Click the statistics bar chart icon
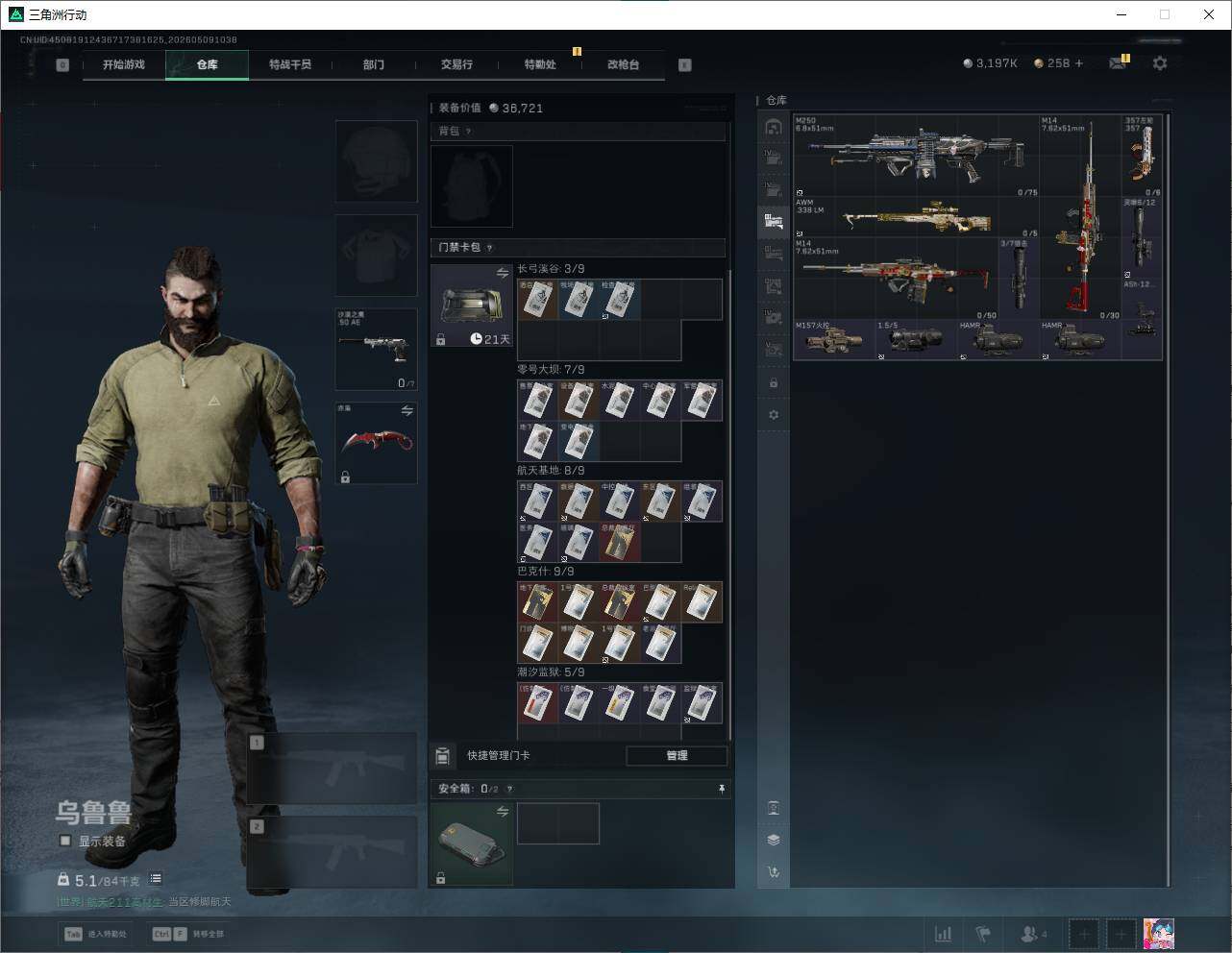This screenshot has height=953, width=1232. (944, 934)
